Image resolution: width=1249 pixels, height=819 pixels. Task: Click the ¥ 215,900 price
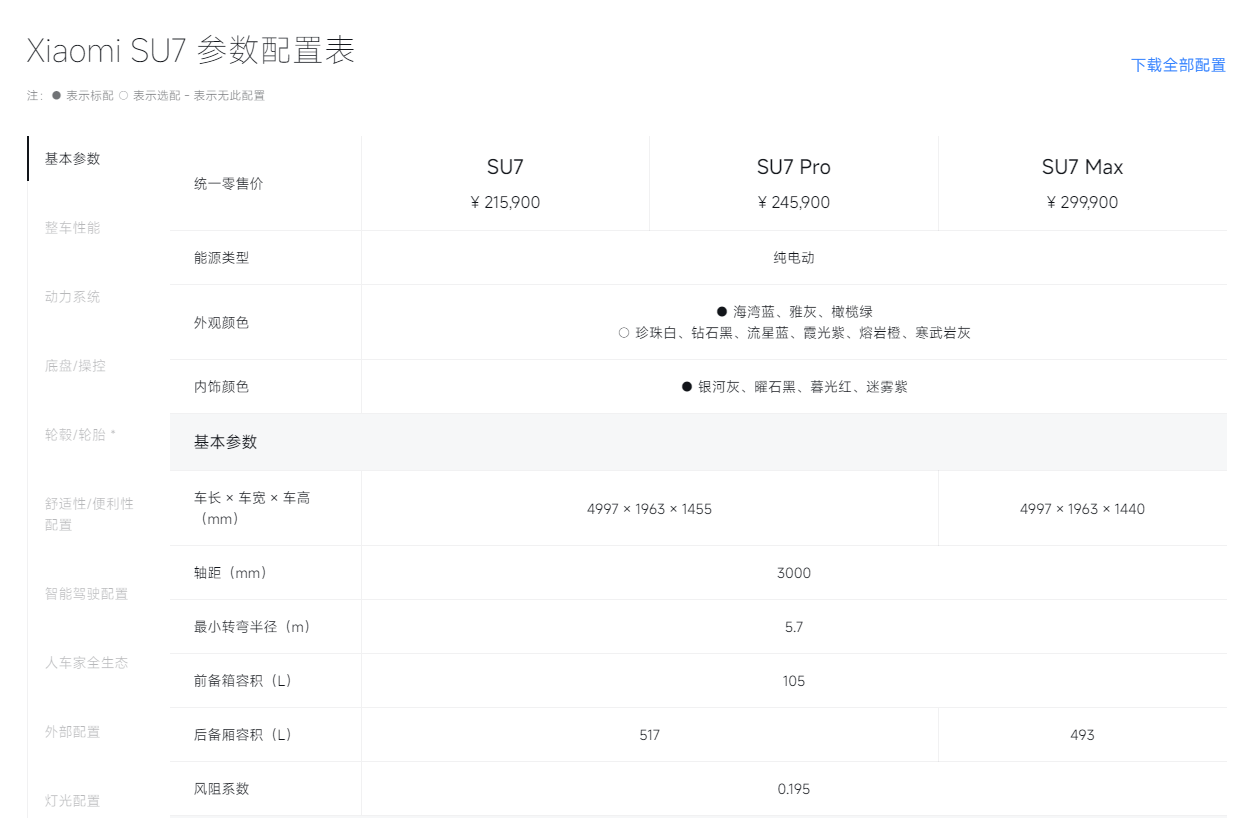coord(505,202)
